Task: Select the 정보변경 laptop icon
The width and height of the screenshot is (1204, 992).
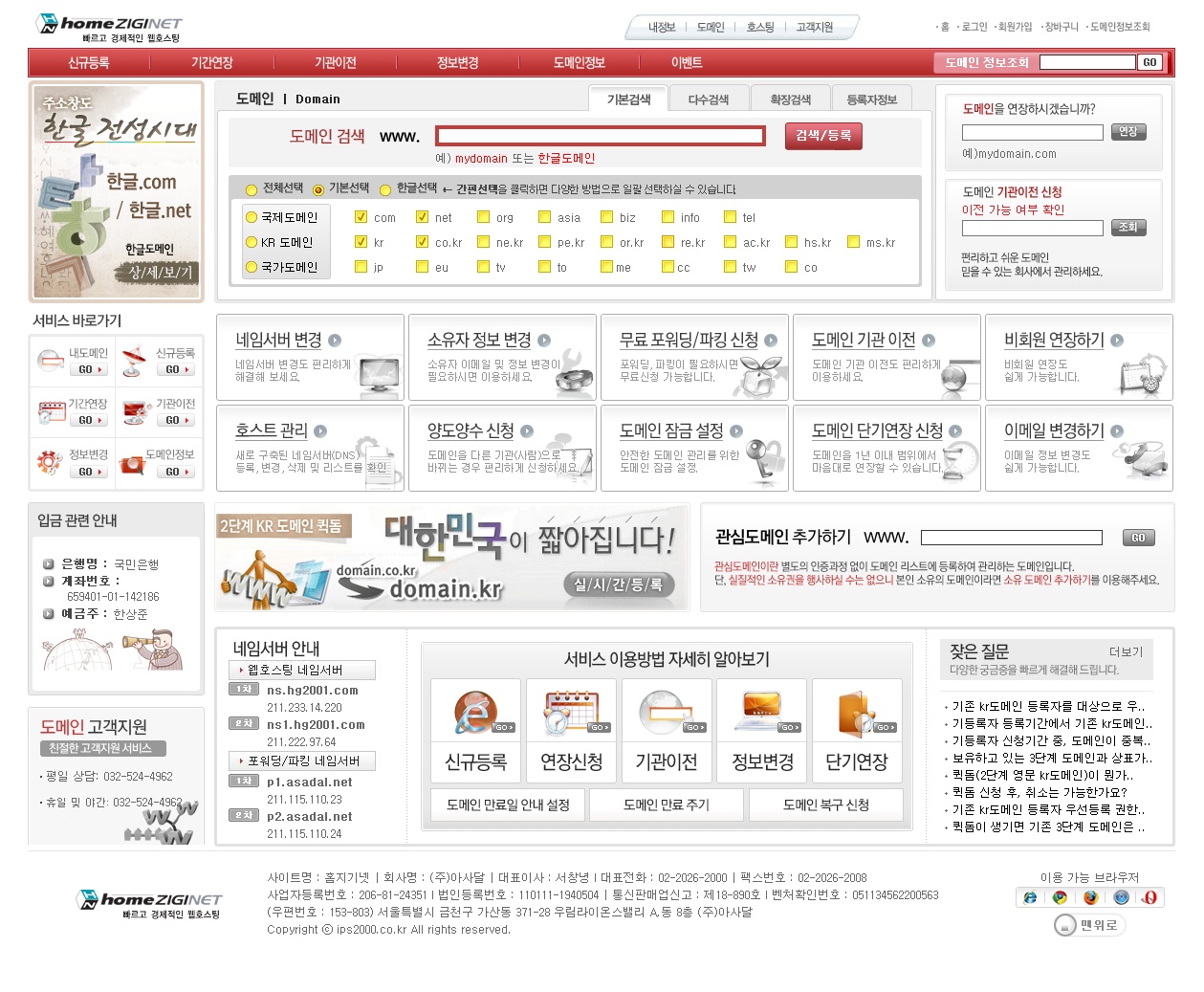Action: coord(762,712)
